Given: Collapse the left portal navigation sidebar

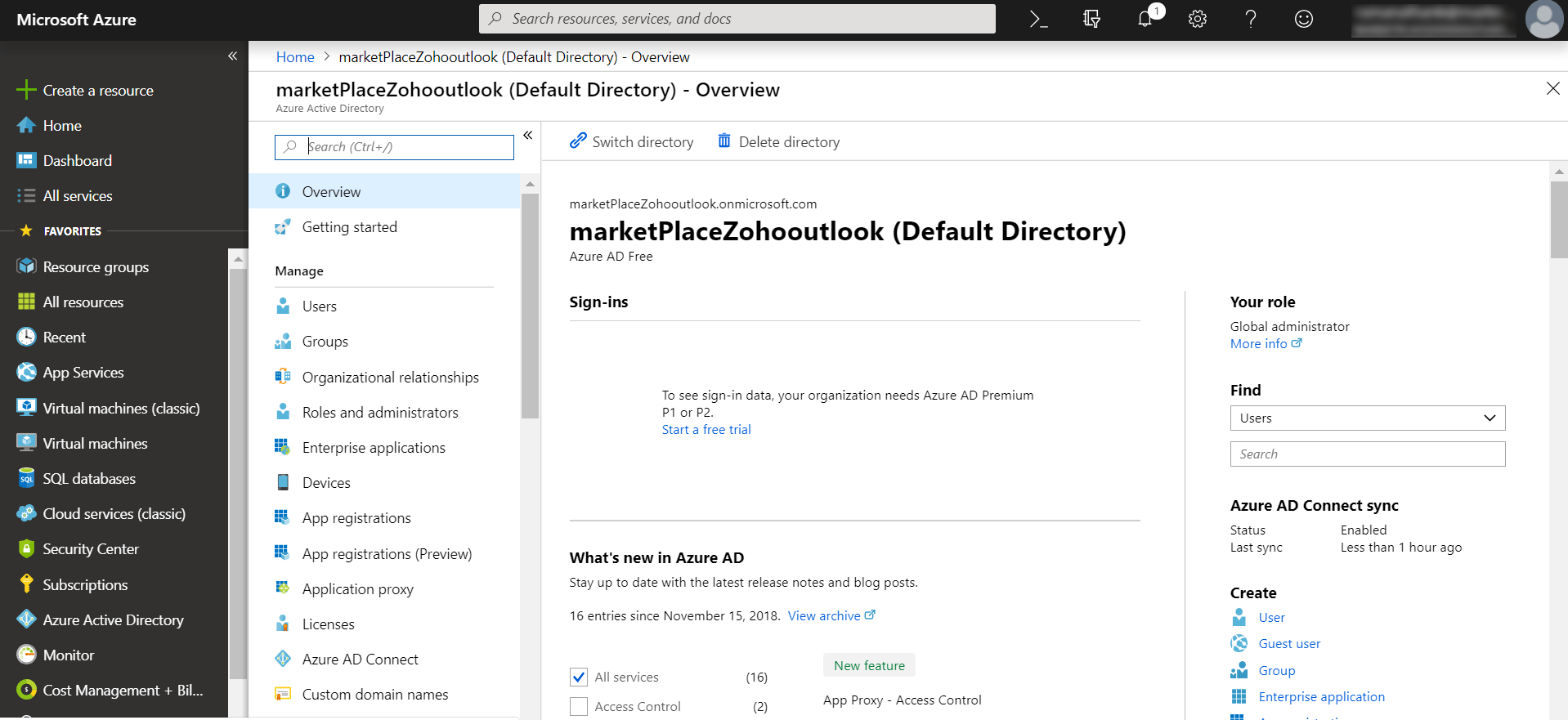Looking at the screenshot, I should coord(232,56).
